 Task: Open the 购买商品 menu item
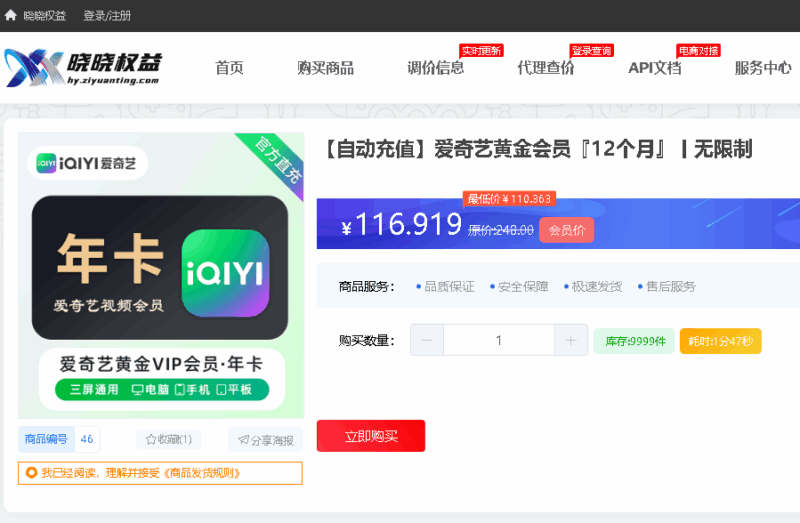click(x=325, y=68)
